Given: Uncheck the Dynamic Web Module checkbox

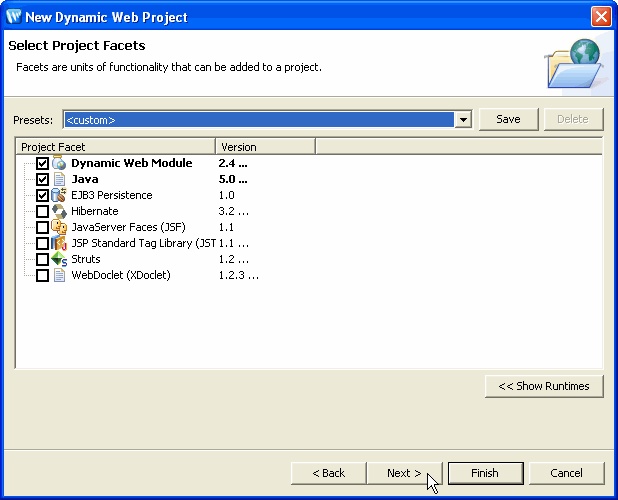Looking at the screenshot, I should 42,163.
